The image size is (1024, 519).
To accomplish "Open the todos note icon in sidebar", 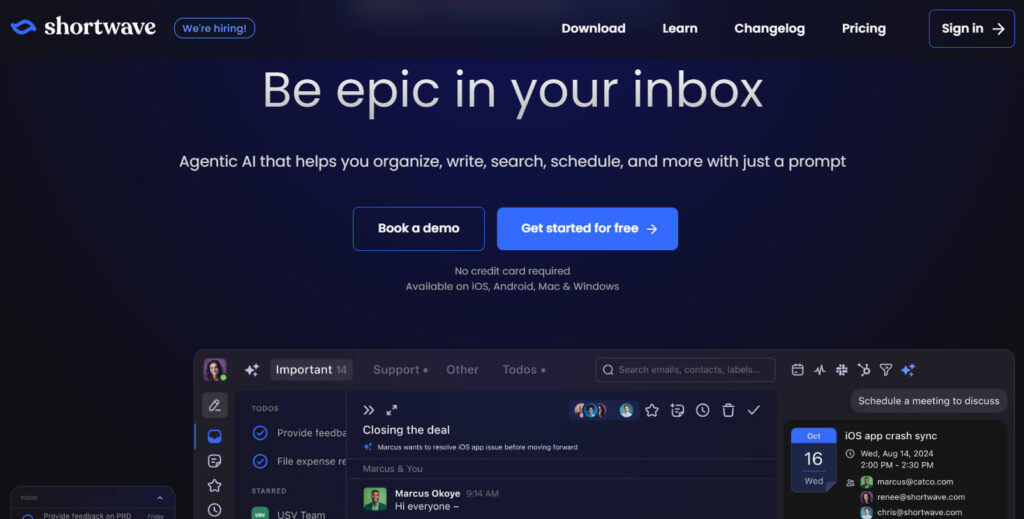I will click(214, 461).
